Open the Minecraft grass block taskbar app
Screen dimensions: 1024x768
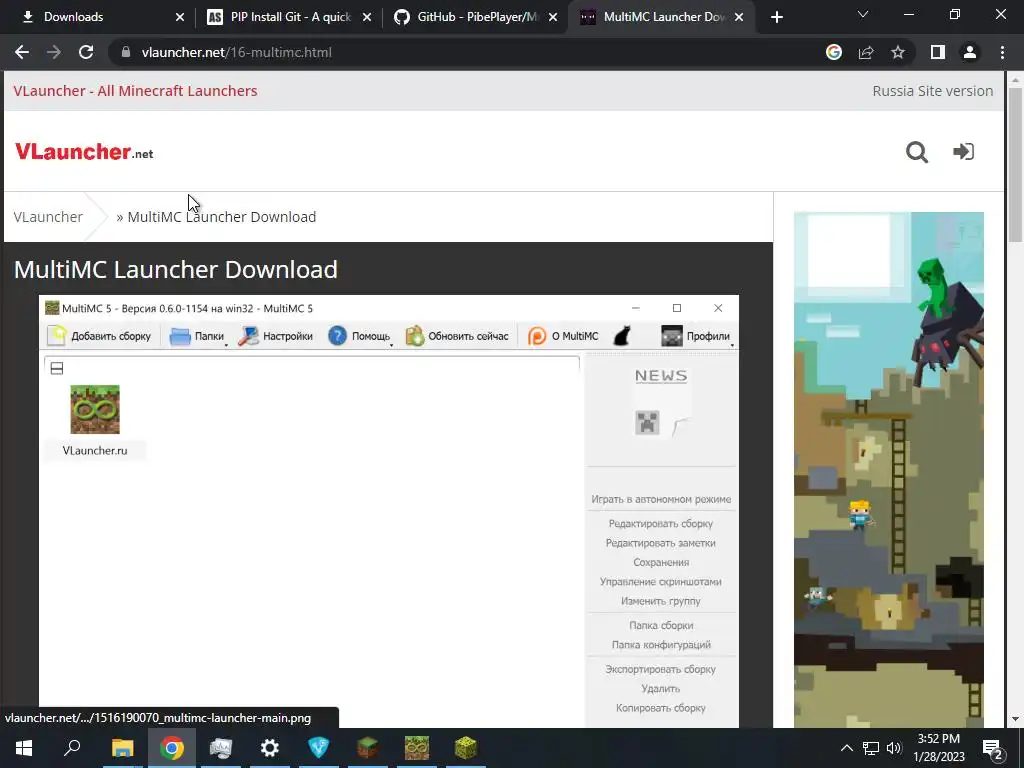[368, 748]
